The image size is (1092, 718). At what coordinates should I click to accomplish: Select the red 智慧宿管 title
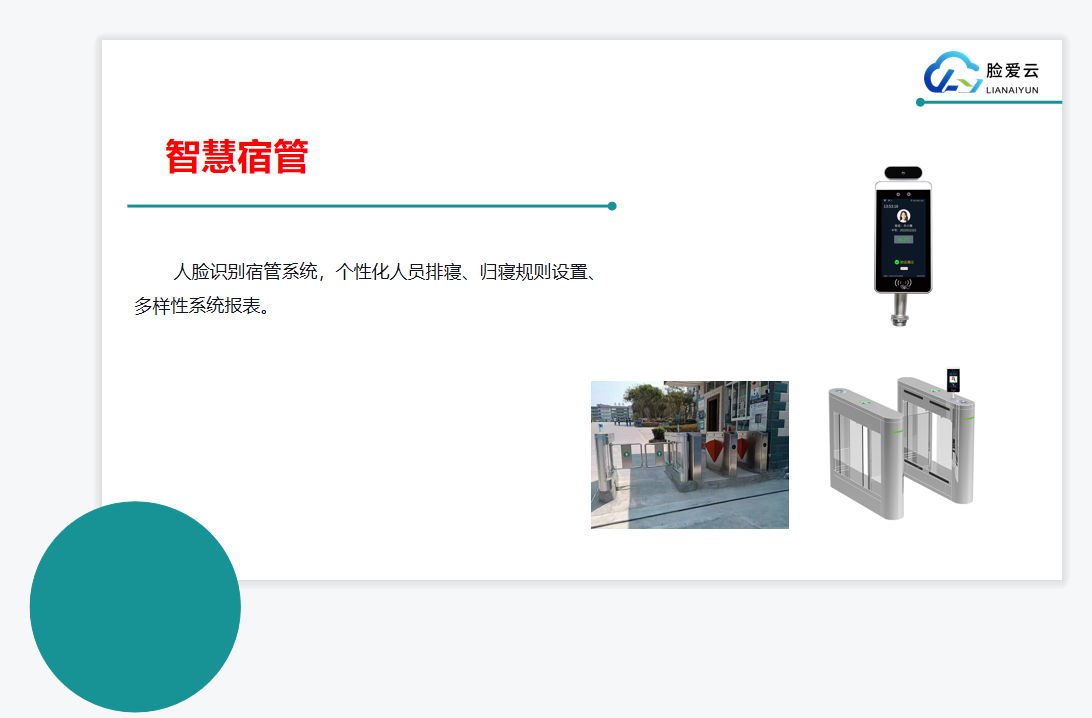tap(237, 157)
